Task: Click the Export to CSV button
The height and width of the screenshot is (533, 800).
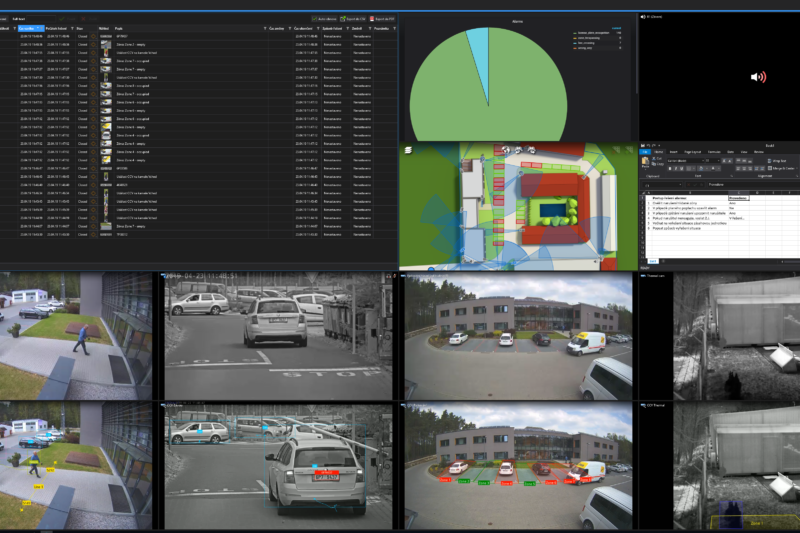Action: [351, 19]
